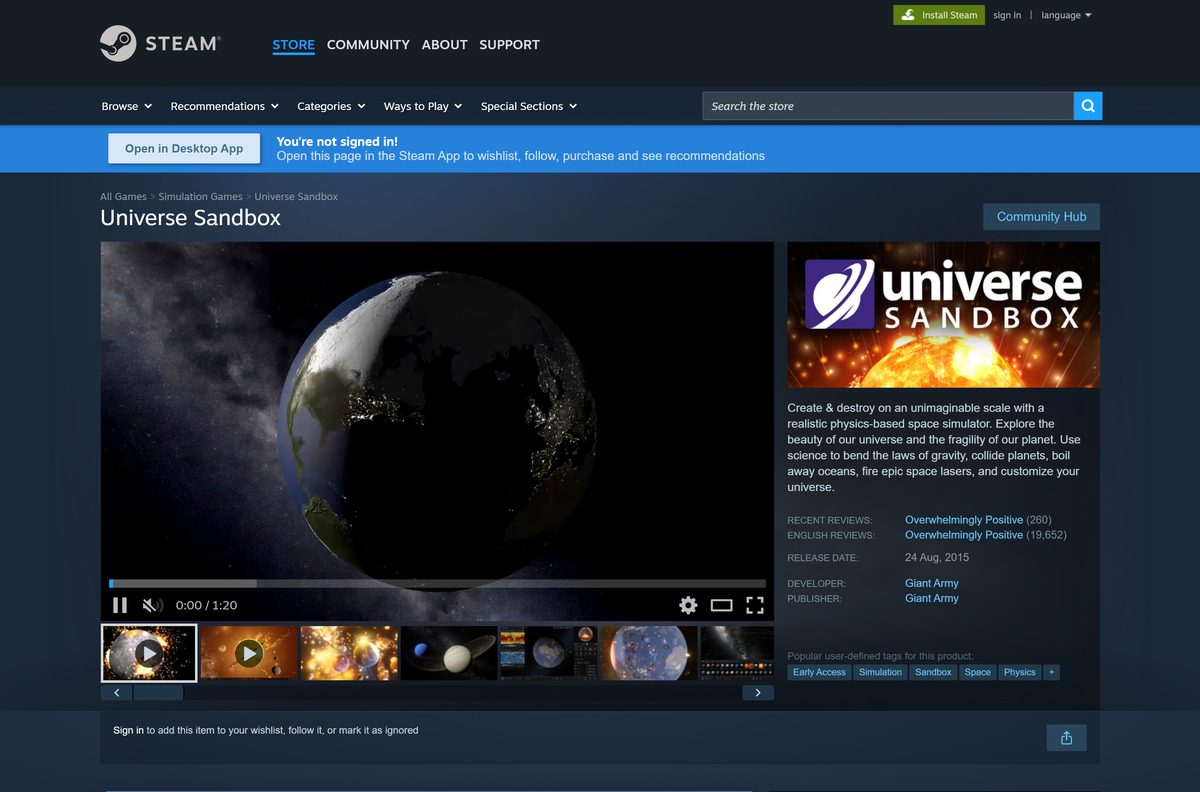Click Install Steam button
Screen dimensions: 1200x792
point(938,15)
